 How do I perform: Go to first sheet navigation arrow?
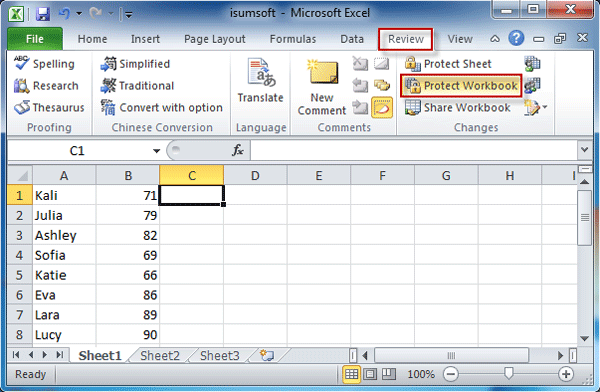click(x=16, y=355)
